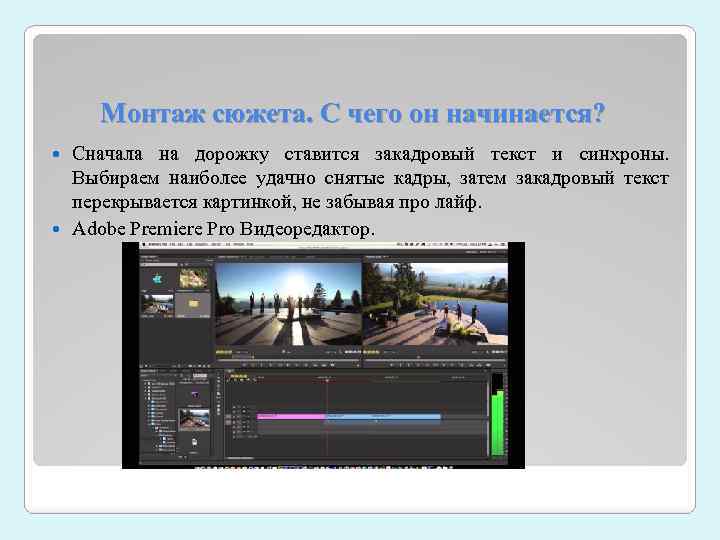The width and height of the screenshot is (720, 540).
Task: Click the Source monitor sunlit deck preview
Action: coord(288,304)
